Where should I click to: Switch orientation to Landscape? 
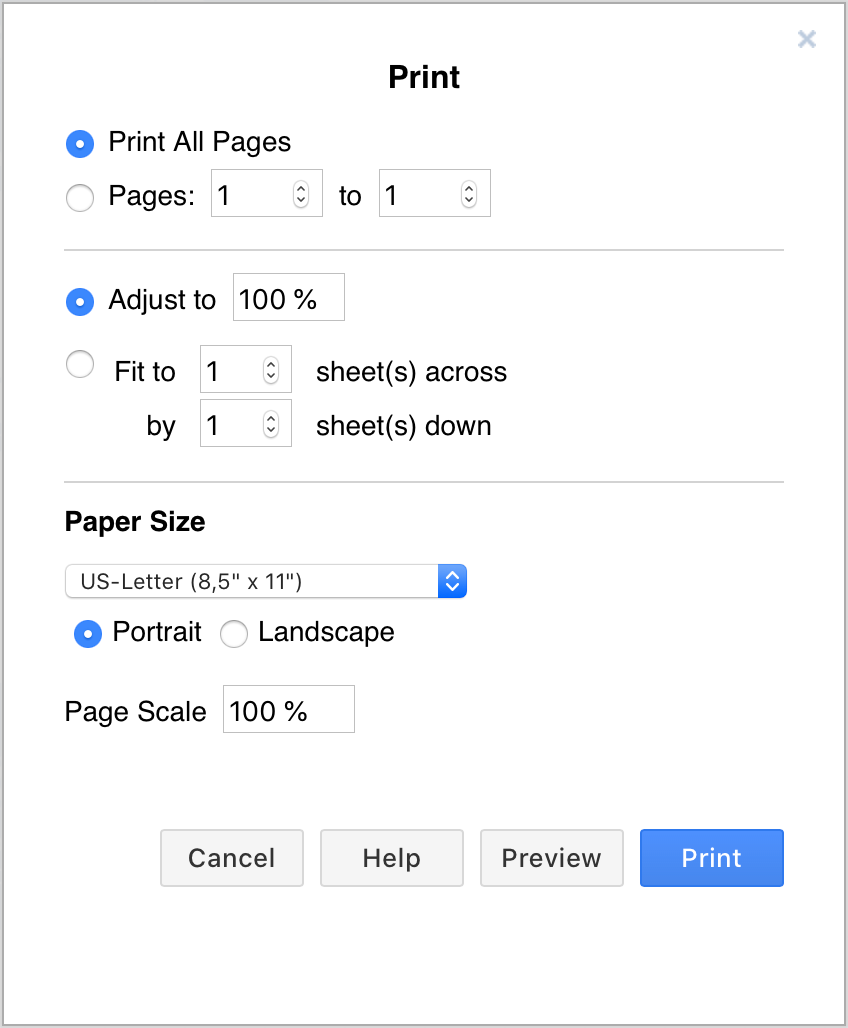pos(233,634)
